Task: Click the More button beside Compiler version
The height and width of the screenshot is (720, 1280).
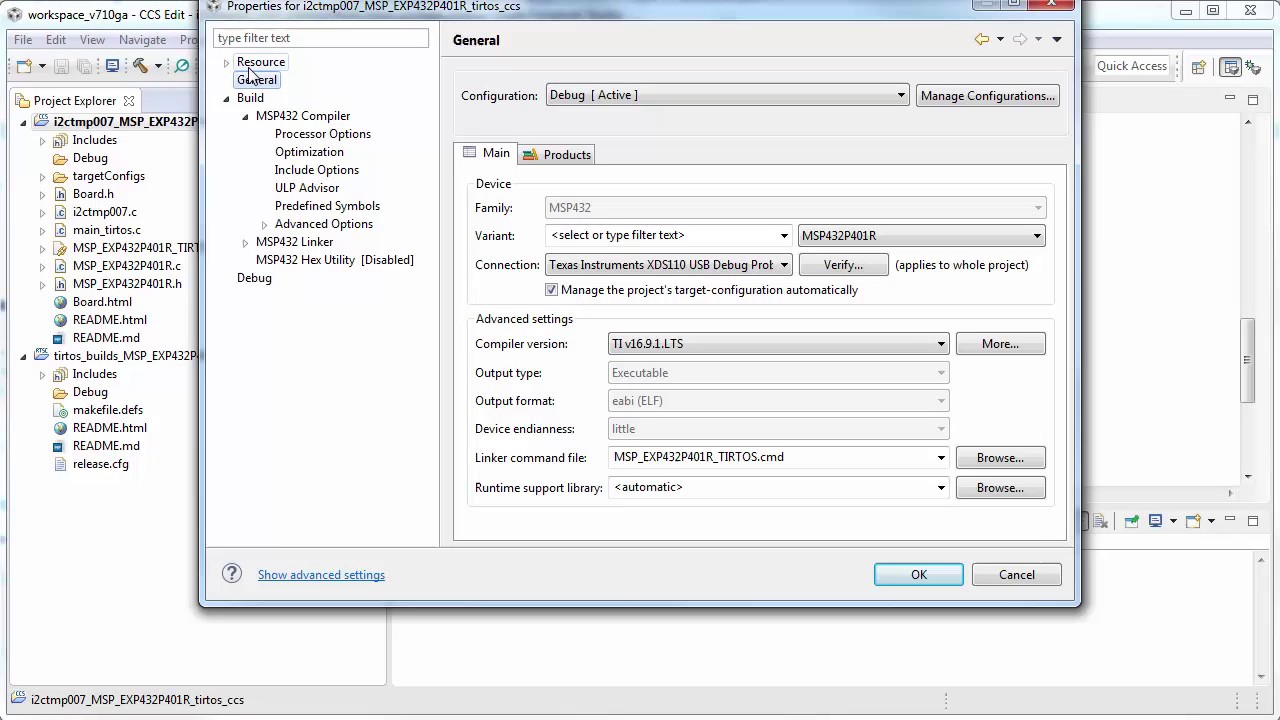Action: [x=1000, y=344]
